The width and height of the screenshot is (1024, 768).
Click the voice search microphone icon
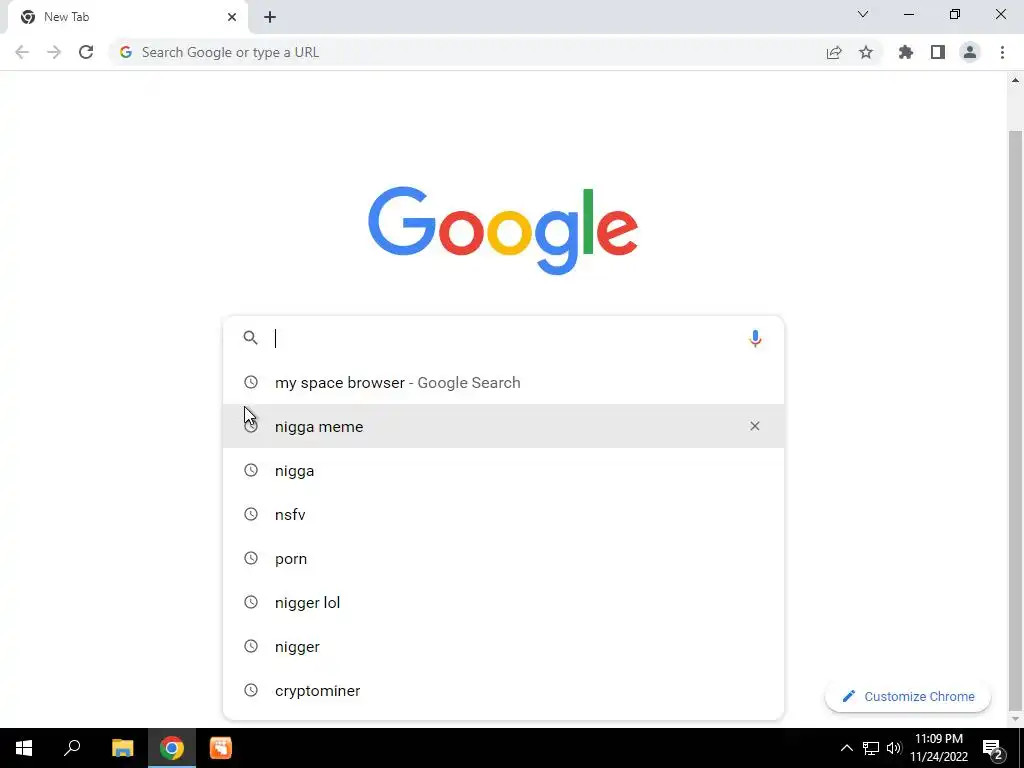click(x=755, y=338)
